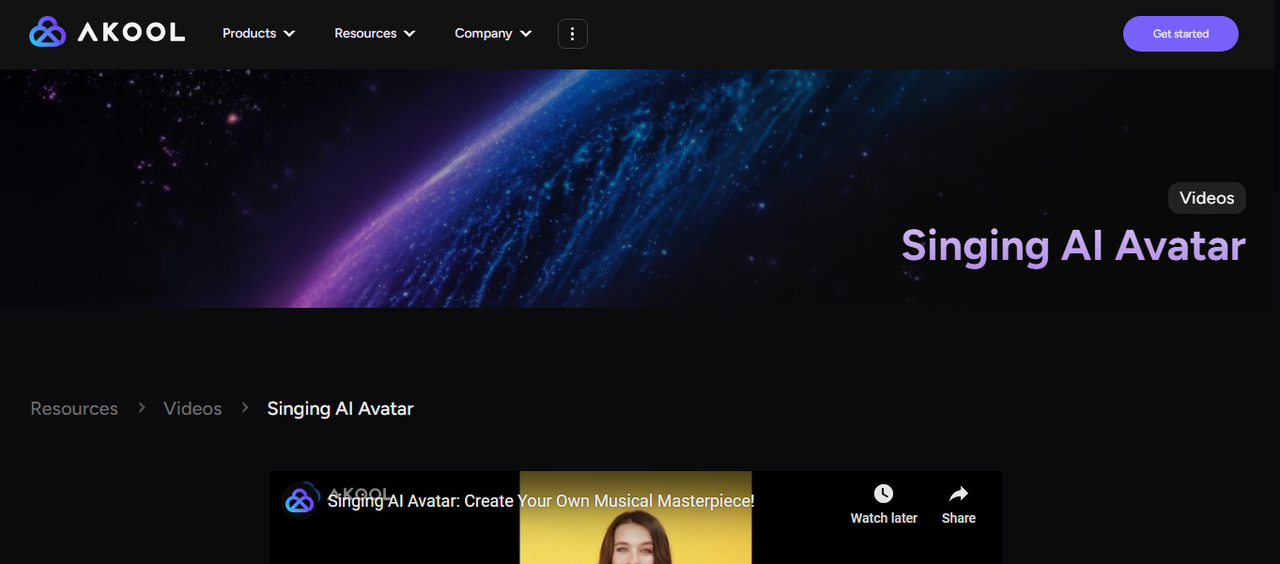Open the three-dot more options menu
Image resolution: width=1280 pixels, height=564 pixels.
(572, 33)
